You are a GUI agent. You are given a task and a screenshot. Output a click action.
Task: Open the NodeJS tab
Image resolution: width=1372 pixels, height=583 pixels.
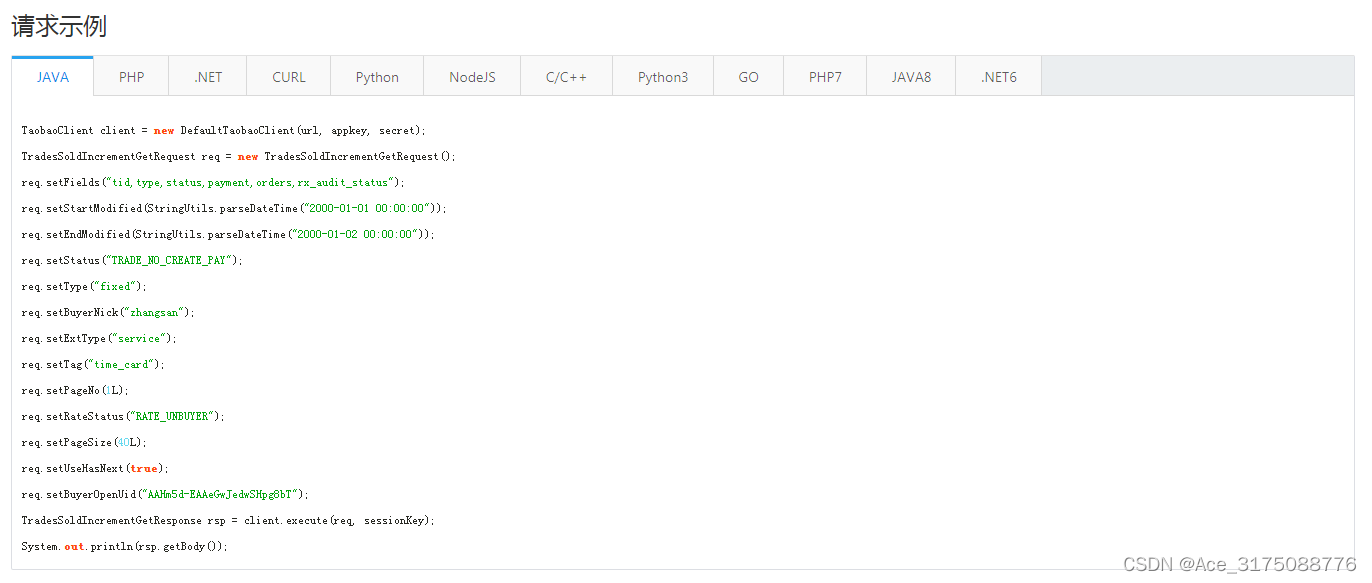(472, 77)
